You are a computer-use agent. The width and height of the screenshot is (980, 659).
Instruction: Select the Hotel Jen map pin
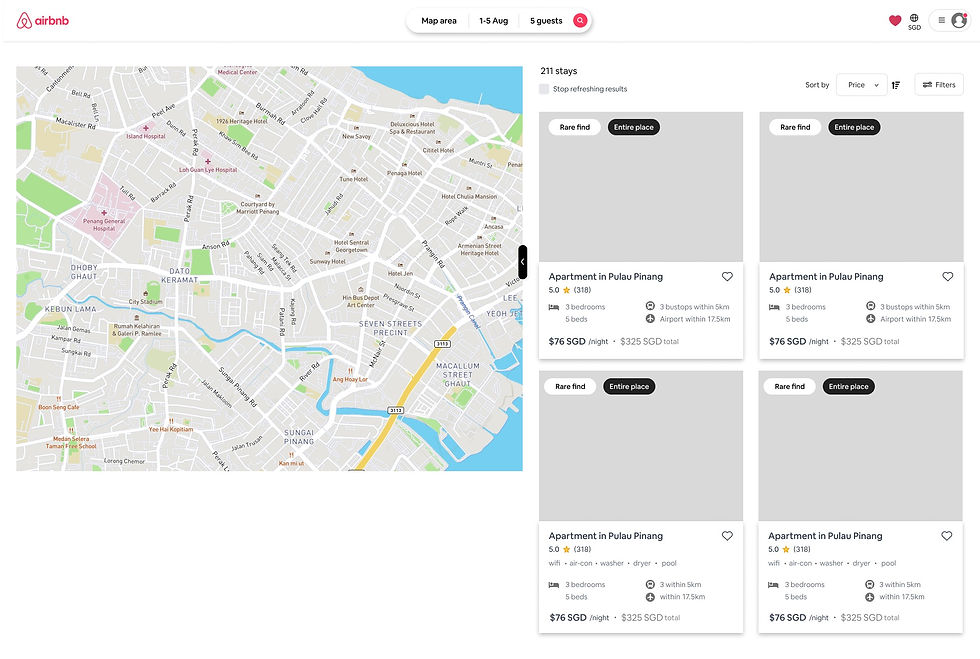click(x=400, y=265)
